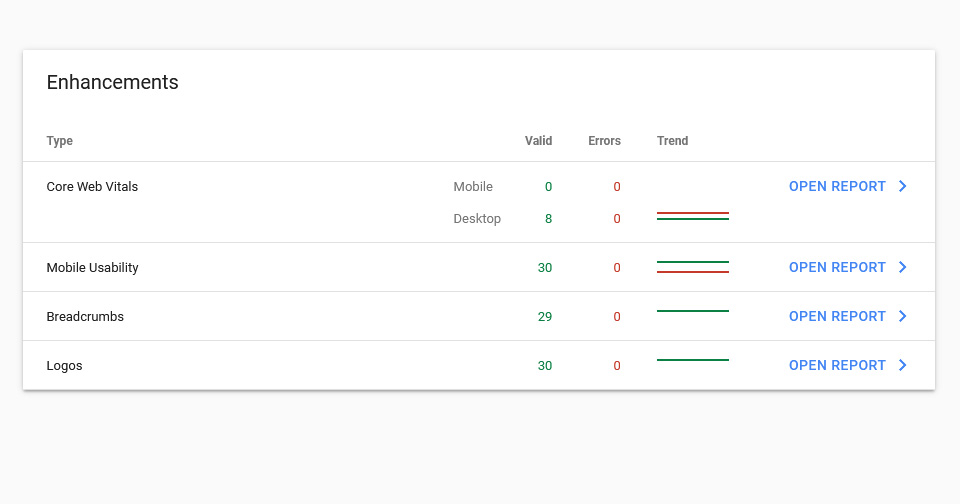Click the Type column header
960x504 pixels.
[59, 141]
